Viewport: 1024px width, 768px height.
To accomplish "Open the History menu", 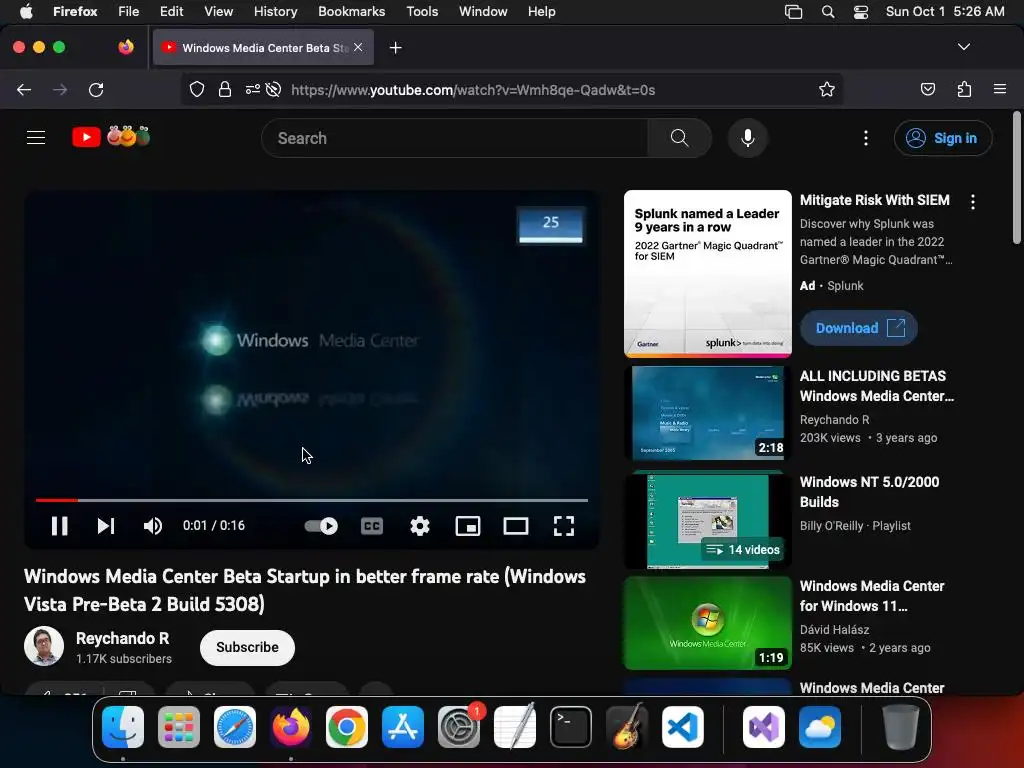I will 275,11.
